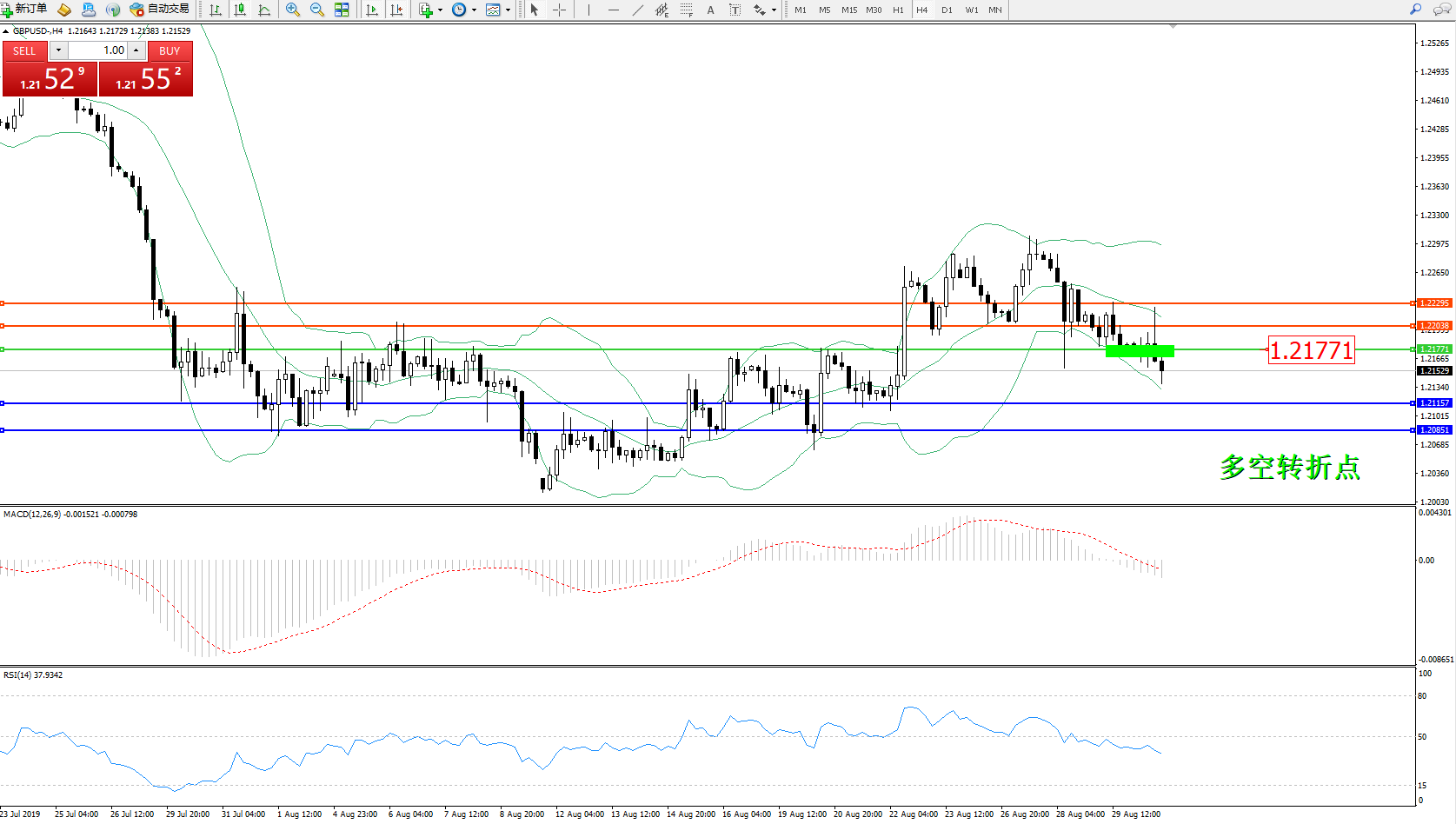
Task: Expand the indicators list dropdown arrow
Action: point(441,10)
